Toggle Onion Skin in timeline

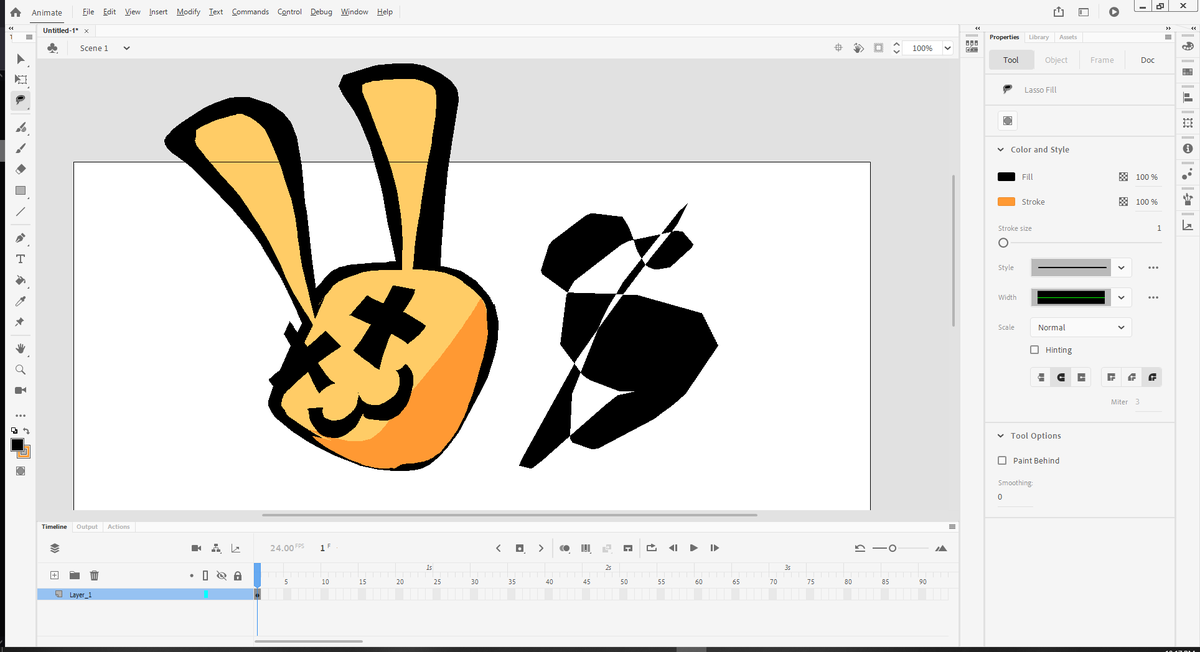pyautogui.click(x=565, y=548)
